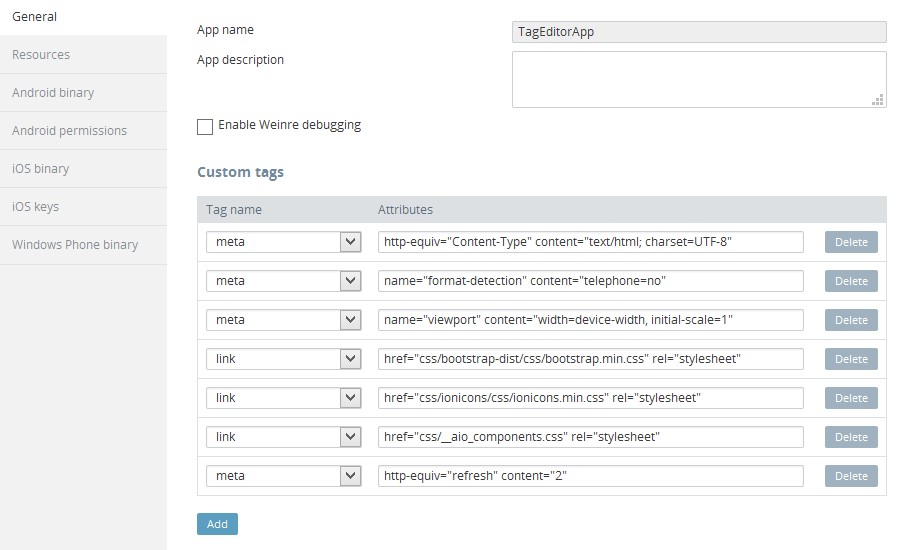Remove the __aio_components.css link tag
The width and height of the screenshot is (901, 550).
[x=851, y=437]
